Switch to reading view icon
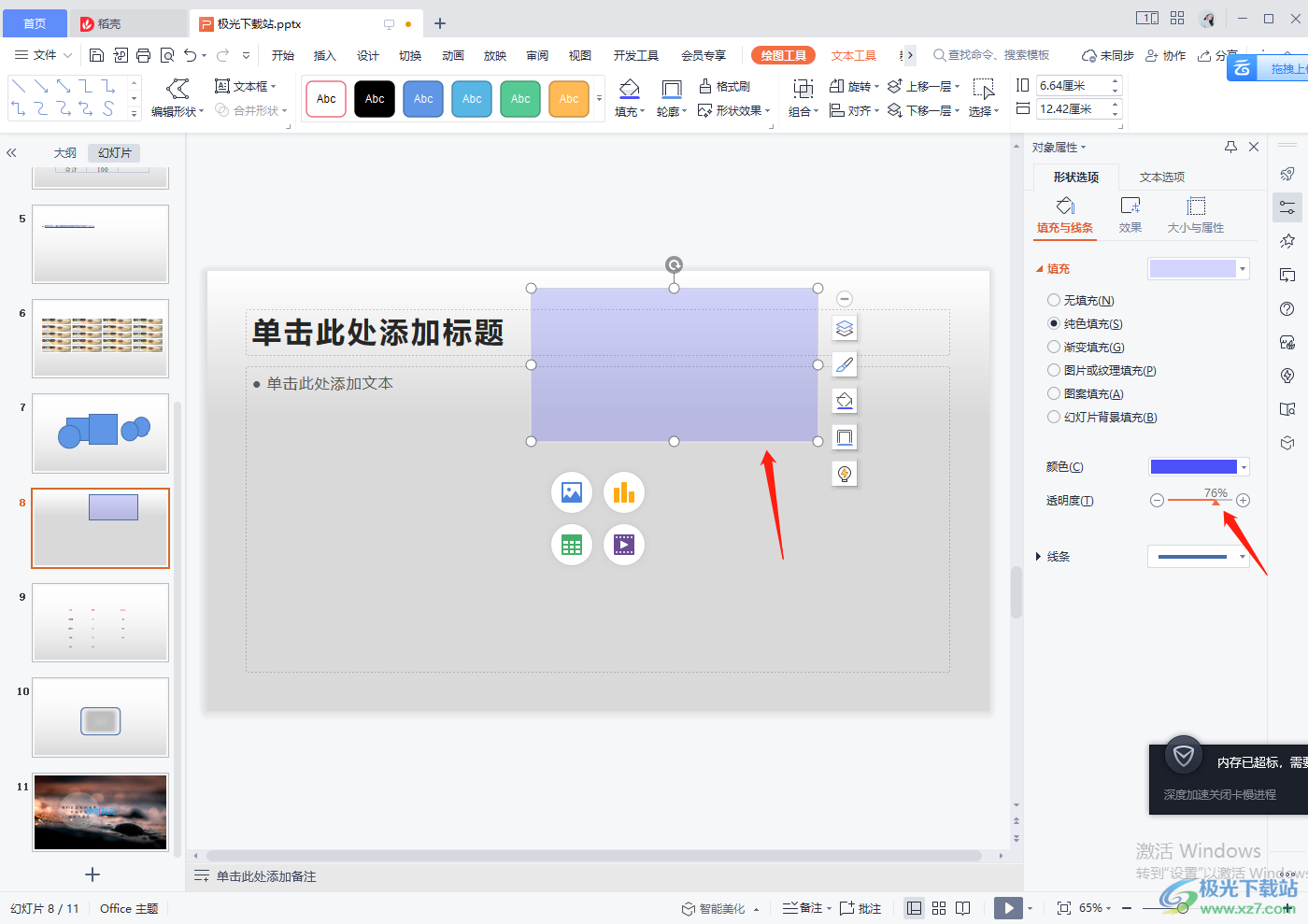 pyautogui.click(x=963, y=908)
